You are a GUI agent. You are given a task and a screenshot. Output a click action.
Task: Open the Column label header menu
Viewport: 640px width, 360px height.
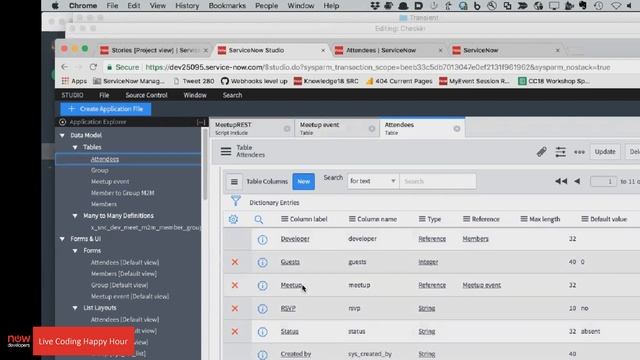(x=284, y=219)
